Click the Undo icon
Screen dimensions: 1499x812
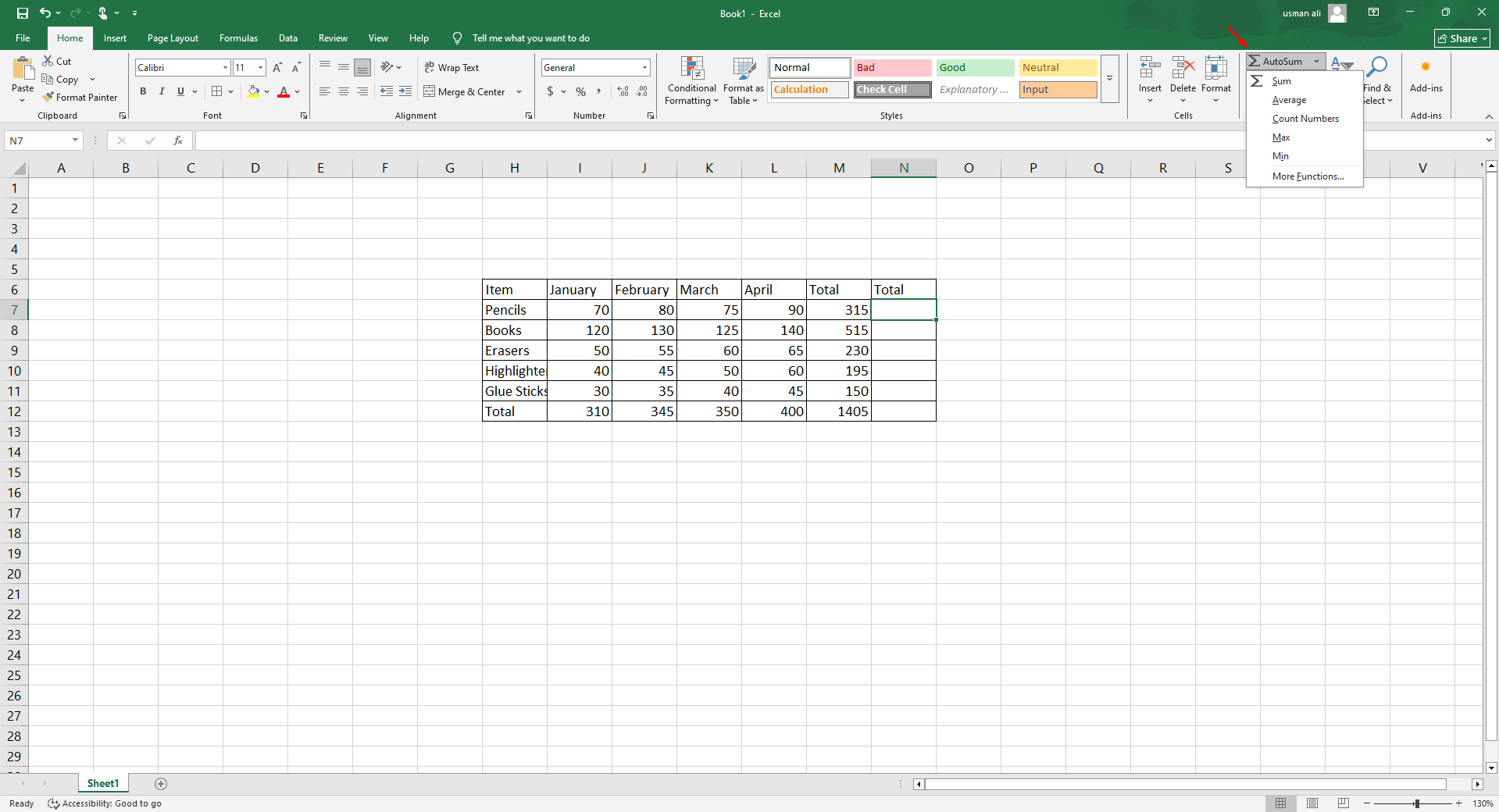point(45,13)
